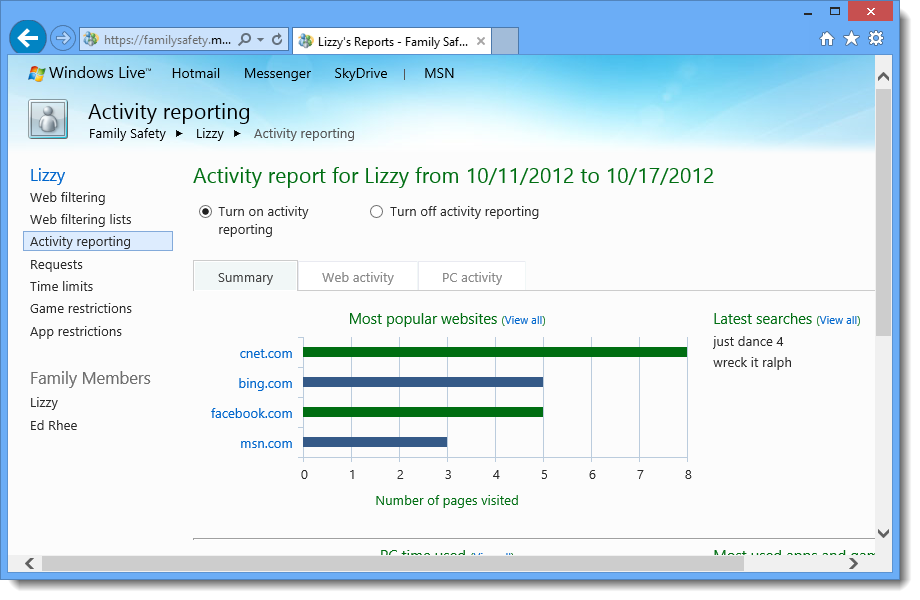
Task: Click the vertical scrollbar down arrow
Action: coord(883,533)
